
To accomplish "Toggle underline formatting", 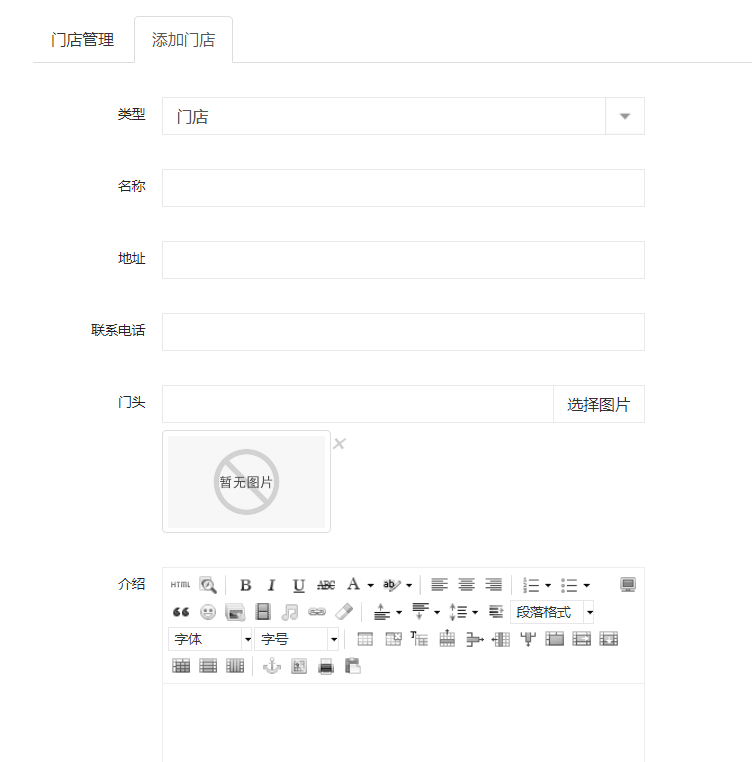I will [x=298, y=585].
